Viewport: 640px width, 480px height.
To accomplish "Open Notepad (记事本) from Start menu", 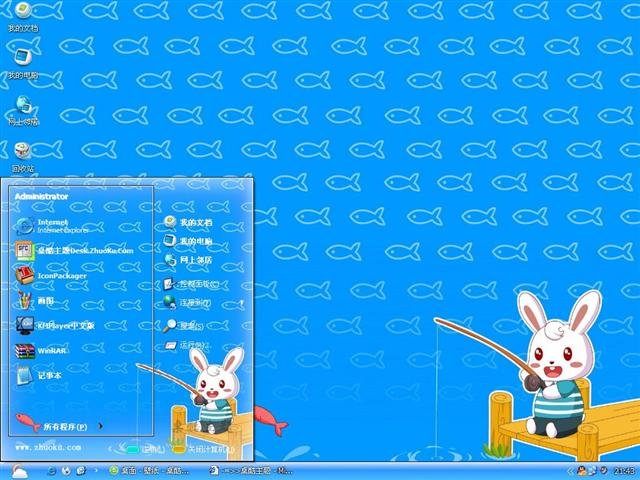I will pos(39,376).
